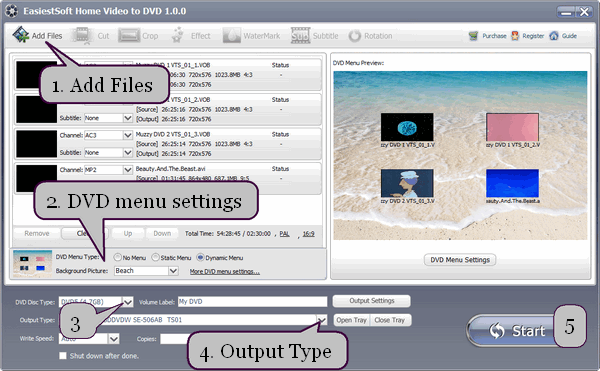Click the Purchase cart icon

click(x=473, y=36)
